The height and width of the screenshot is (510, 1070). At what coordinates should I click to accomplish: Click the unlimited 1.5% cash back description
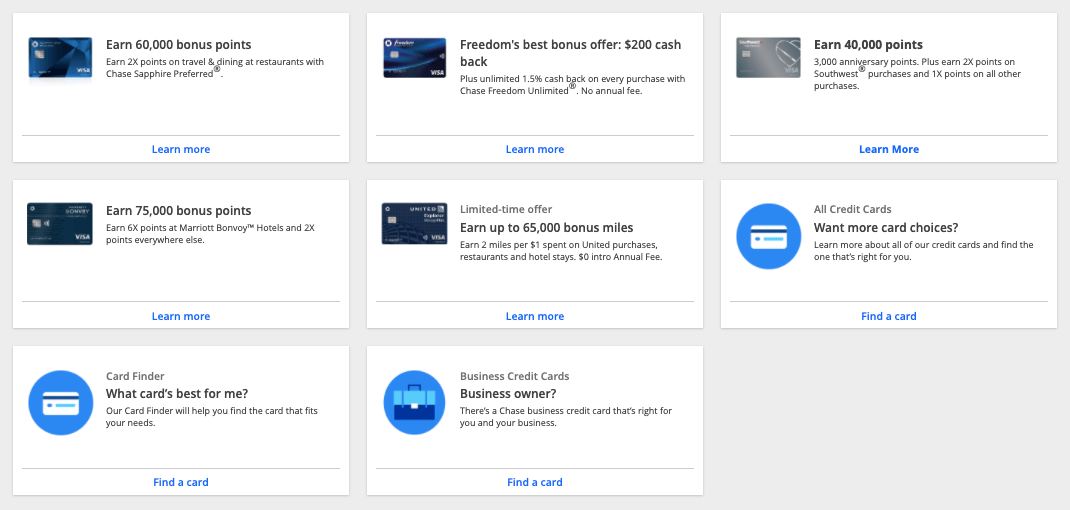tap(573, 85)
